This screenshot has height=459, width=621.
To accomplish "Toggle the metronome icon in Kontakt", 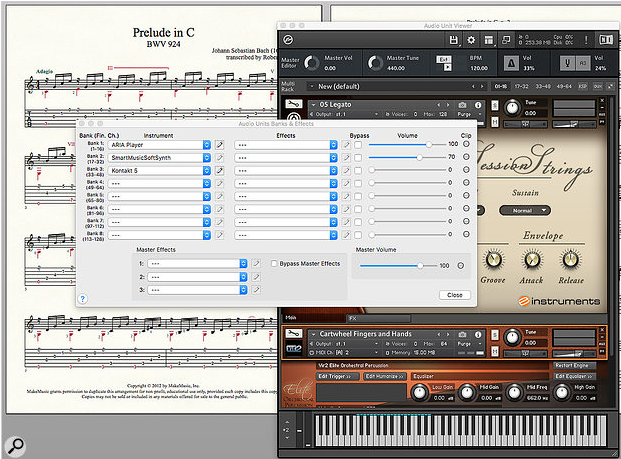I will click(511, 63).
